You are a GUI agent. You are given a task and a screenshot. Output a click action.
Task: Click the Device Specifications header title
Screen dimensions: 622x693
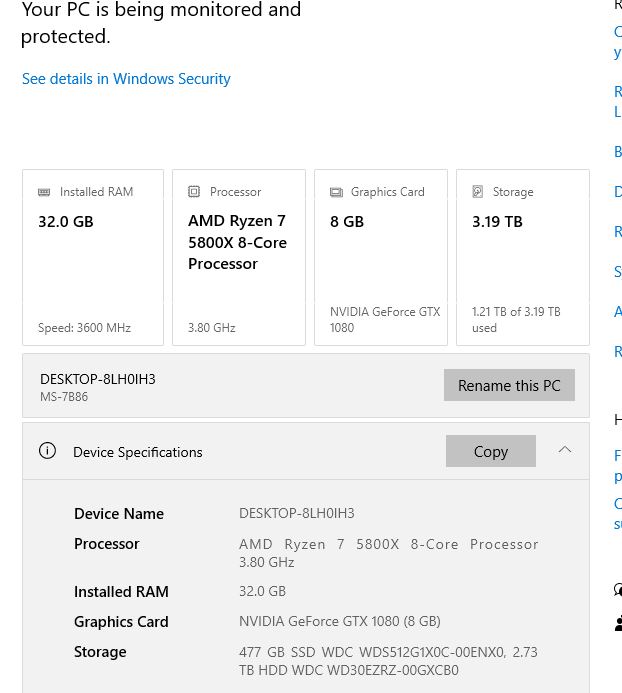click(x=137, y=452)
